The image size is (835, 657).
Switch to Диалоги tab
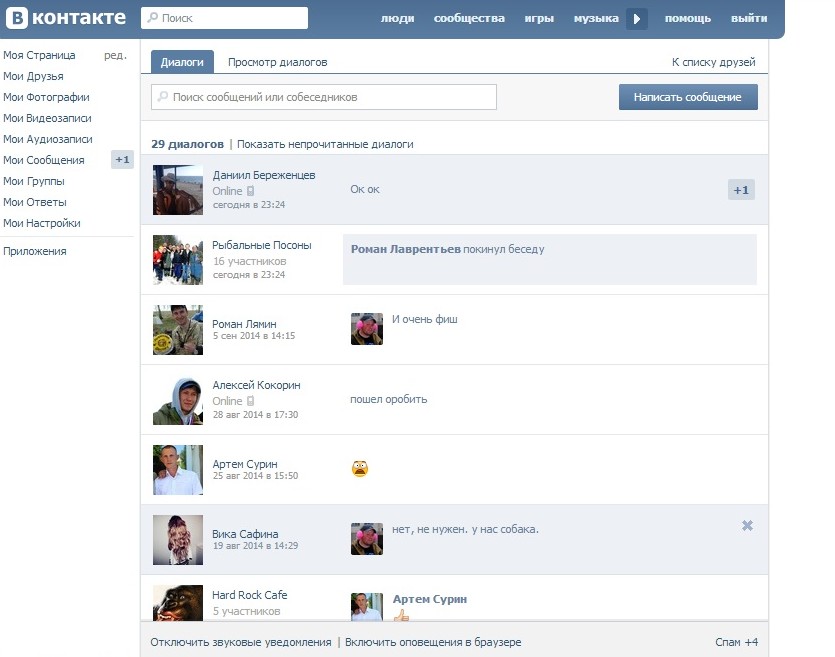[182, 62]
